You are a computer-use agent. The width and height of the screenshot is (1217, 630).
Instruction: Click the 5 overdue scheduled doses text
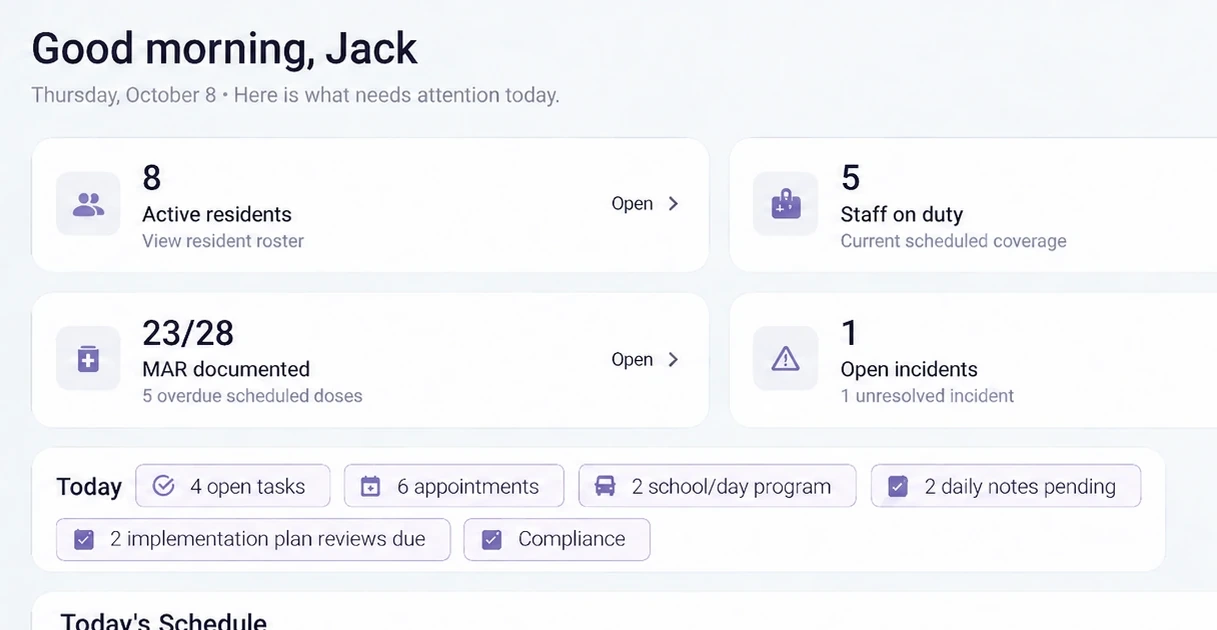click(252, 396)
